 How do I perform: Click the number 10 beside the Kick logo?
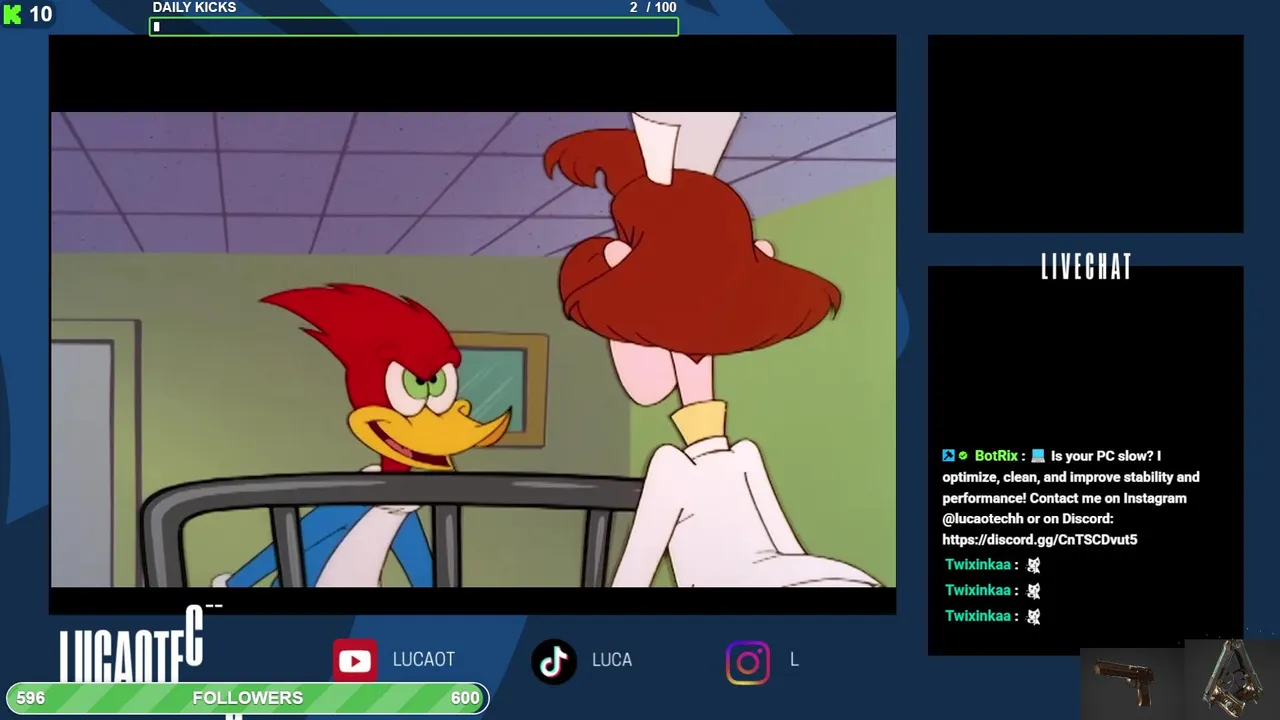point(40,15)
